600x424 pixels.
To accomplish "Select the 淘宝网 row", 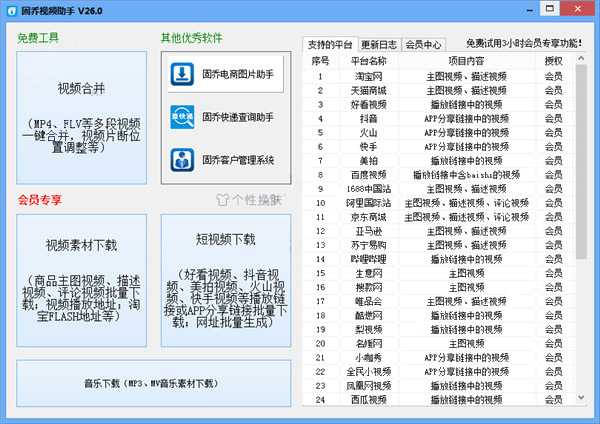I will [439, 77].
